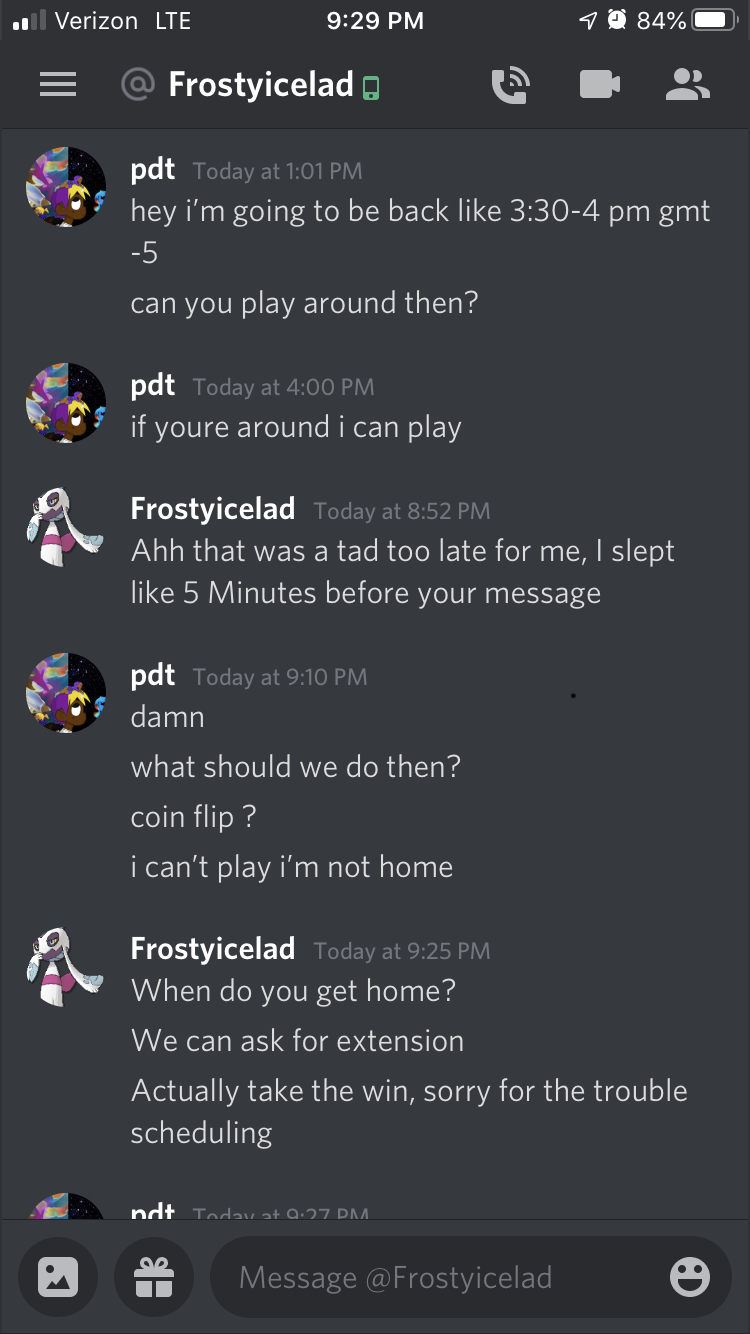Tap pdt's avatar at the 9:10 PM message

coord(66,693)
